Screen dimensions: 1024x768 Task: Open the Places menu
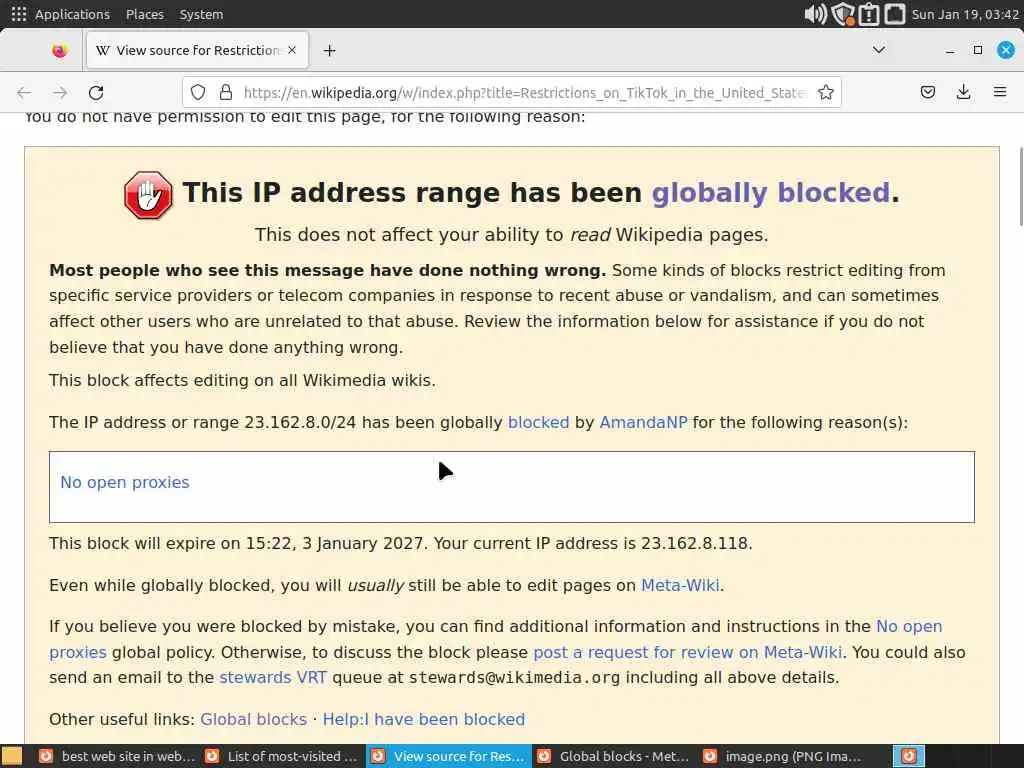145,14
